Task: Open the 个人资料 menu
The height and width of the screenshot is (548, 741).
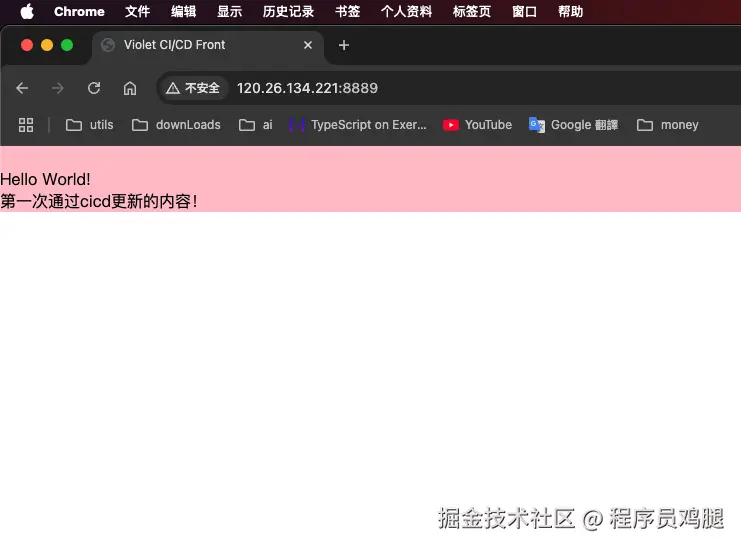Action: (406, 11)
